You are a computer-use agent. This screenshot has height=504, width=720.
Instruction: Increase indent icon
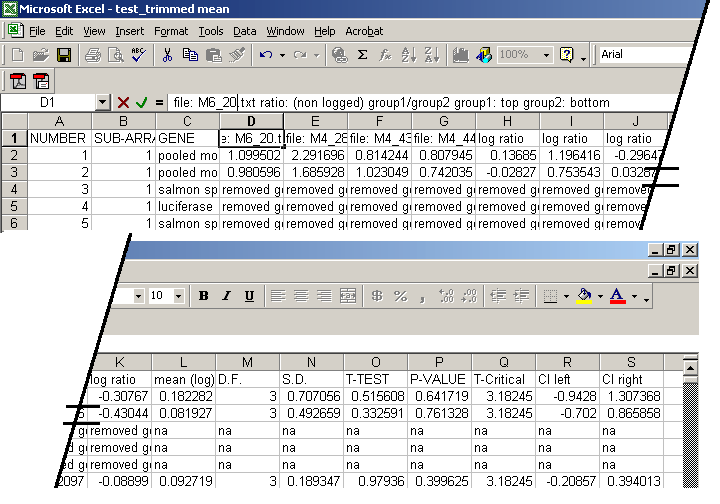[521, 296]
